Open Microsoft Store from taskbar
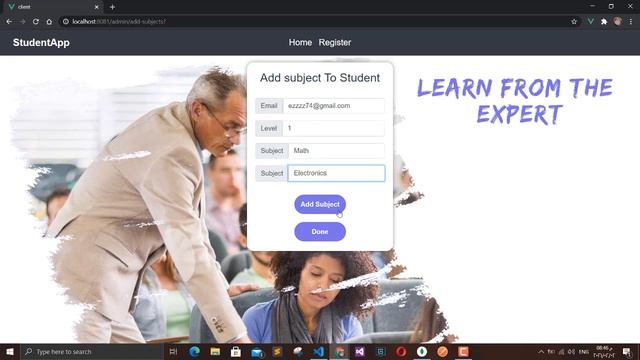 (x=236, y=351)
